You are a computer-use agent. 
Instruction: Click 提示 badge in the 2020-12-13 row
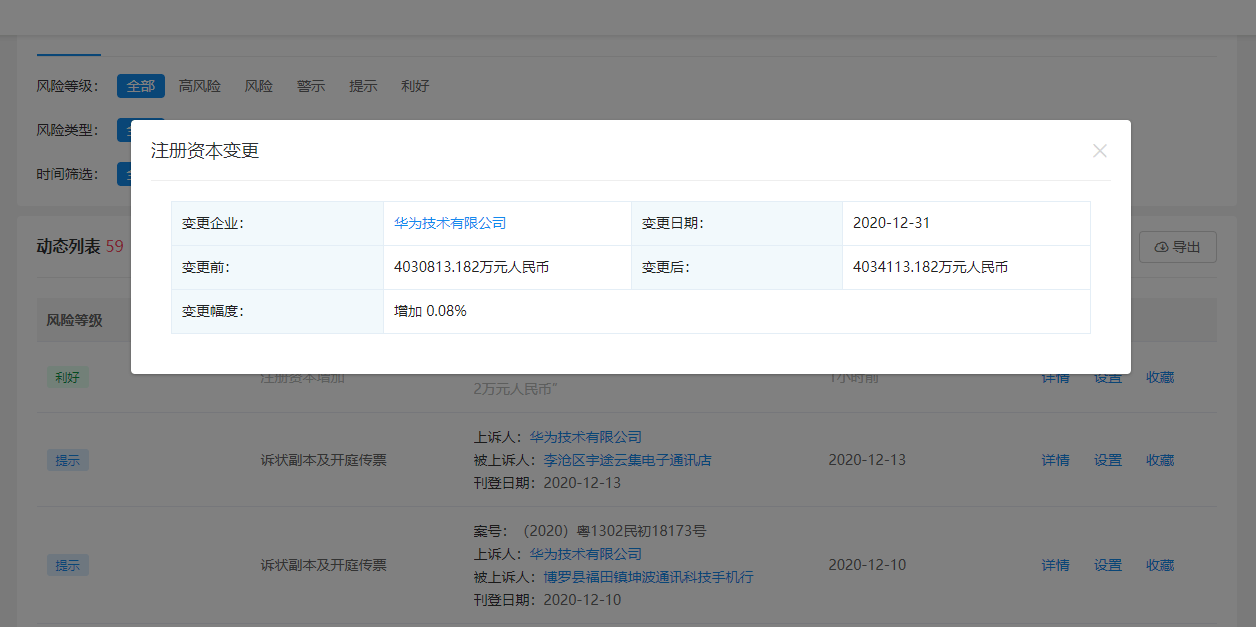[x=68, y=460]
